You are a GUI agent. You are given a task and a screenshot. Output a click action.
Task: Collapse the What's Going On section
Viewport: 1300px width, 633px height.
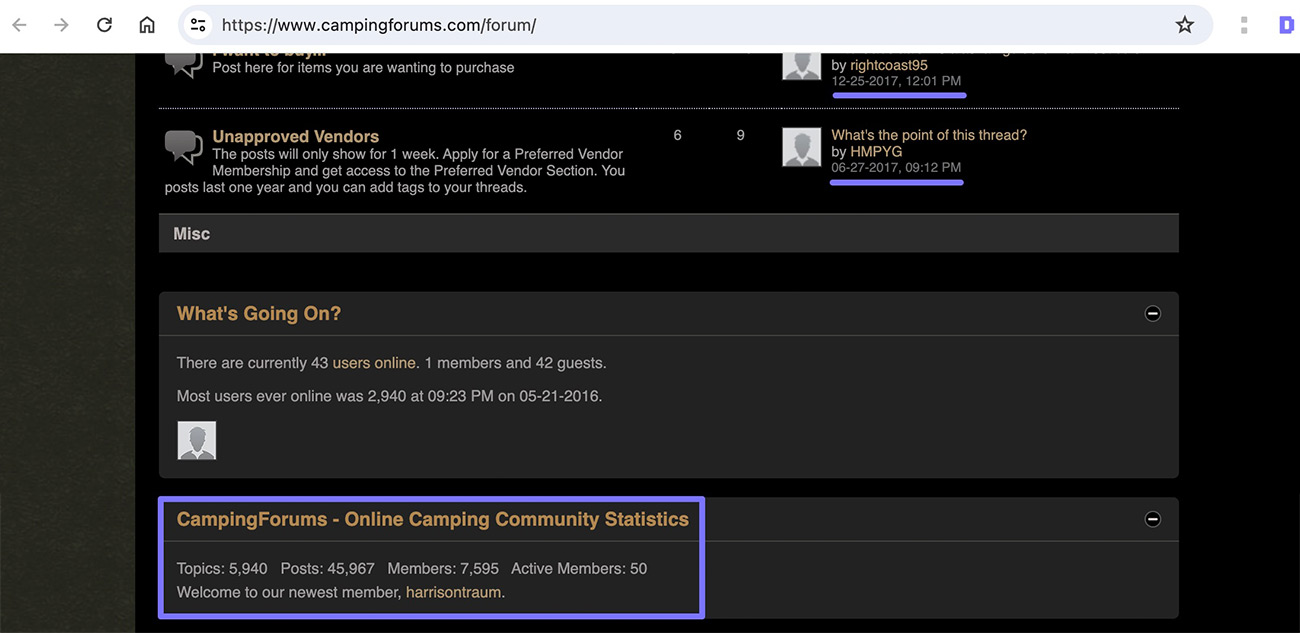pos(1152,314)
